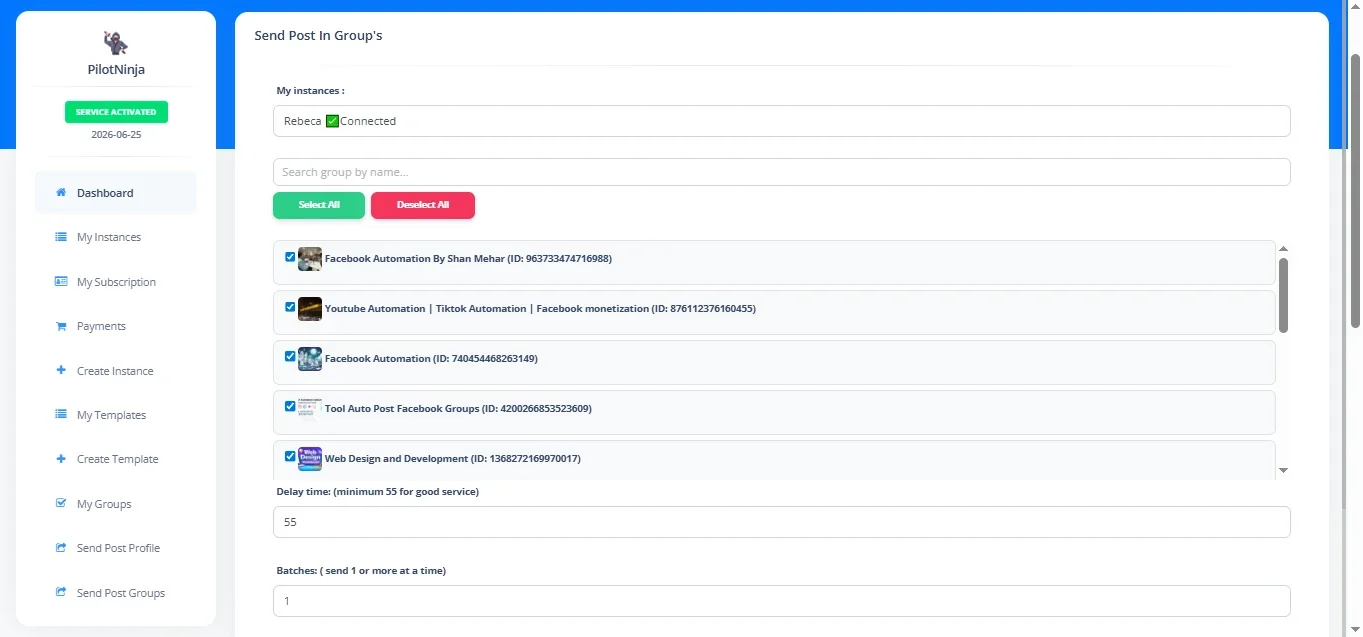Uncheck Web Design and Development group
The height and width of the screenshot is (637, 1363).
(x=290, y=456)
